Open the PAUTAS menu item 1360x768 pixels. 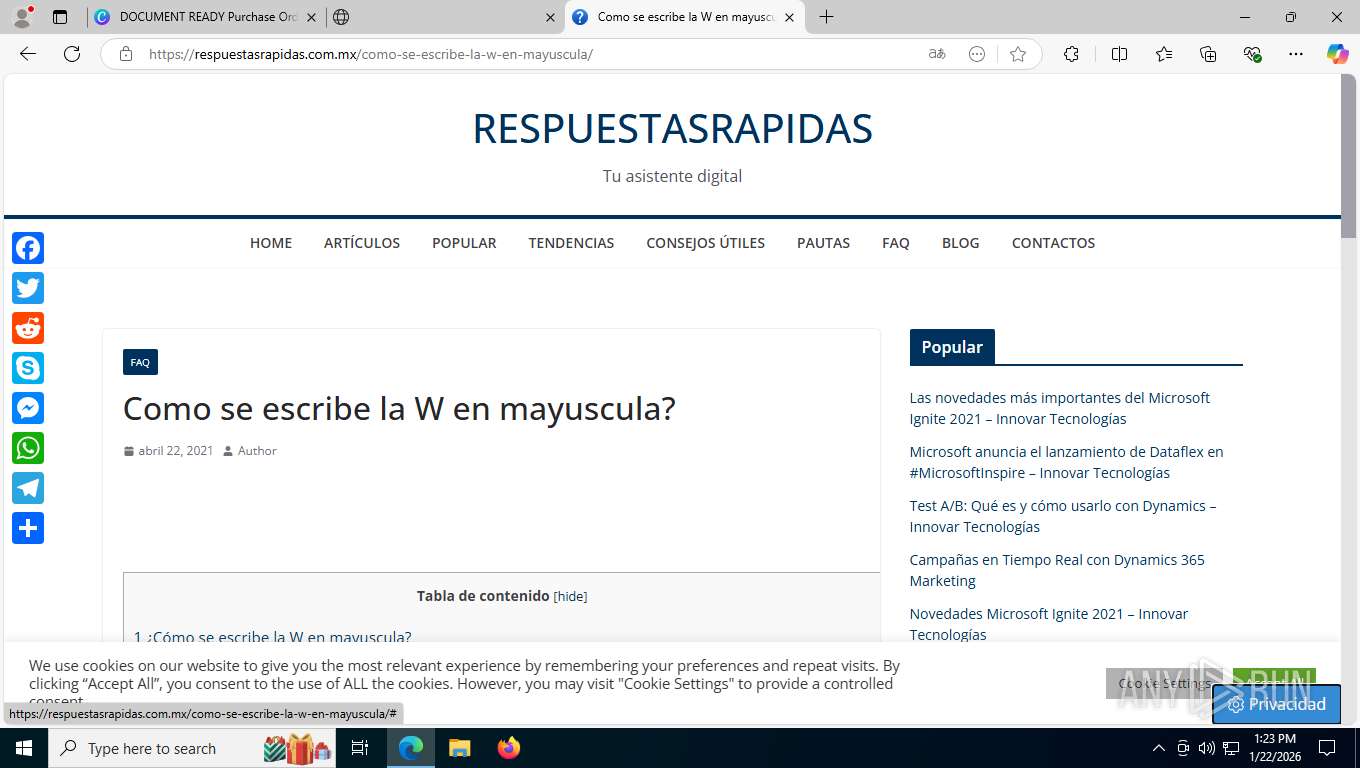(823, 243)
